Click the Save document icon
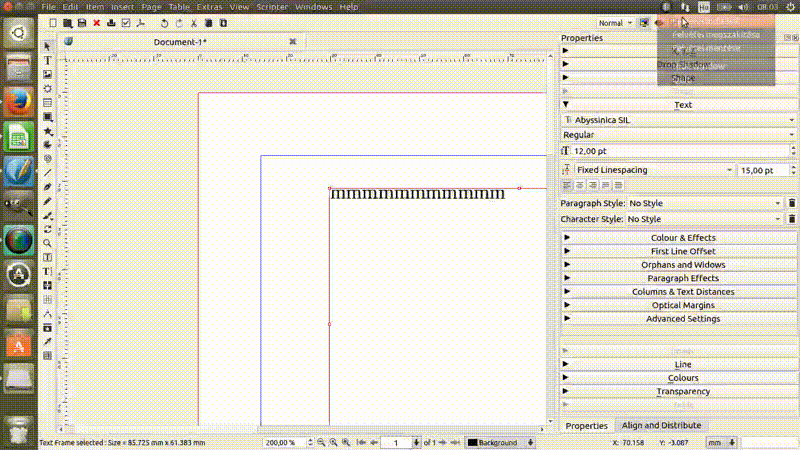This screenshot has width=800, height=450. (81, 22)
